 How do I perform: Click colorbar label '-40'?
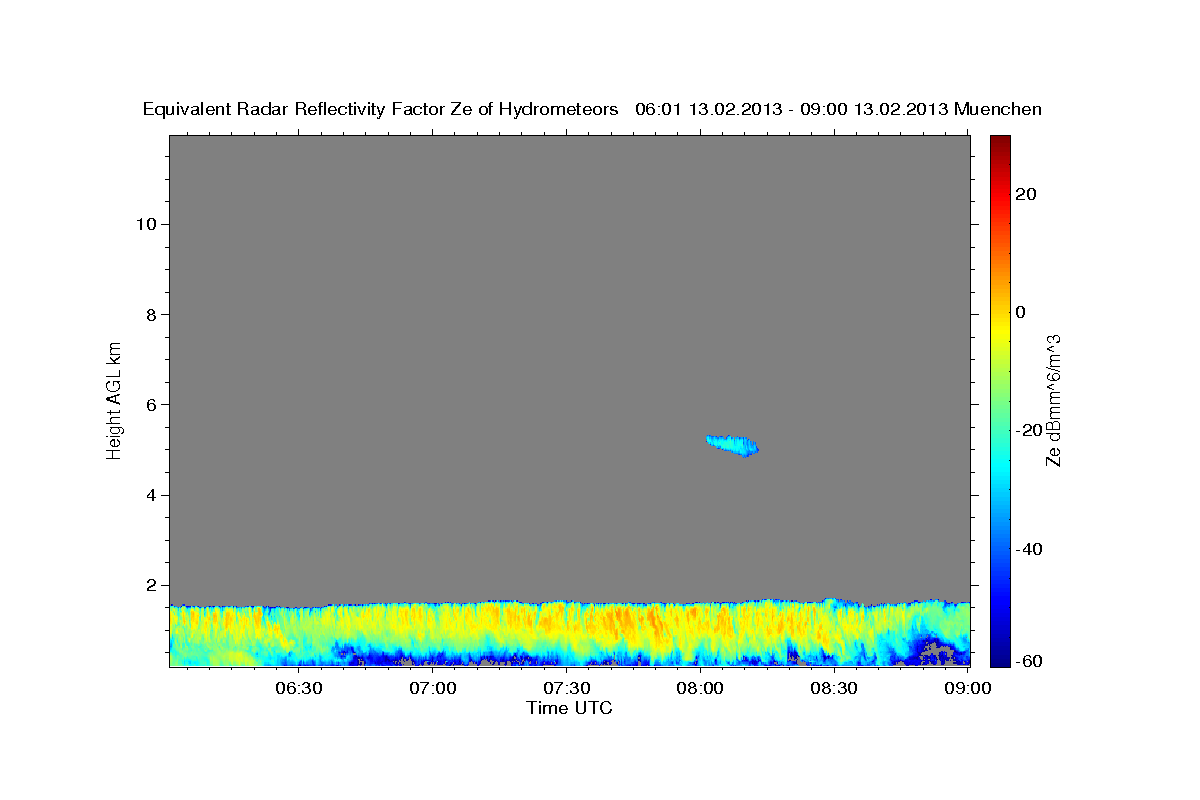click(x=1030, y=549)
